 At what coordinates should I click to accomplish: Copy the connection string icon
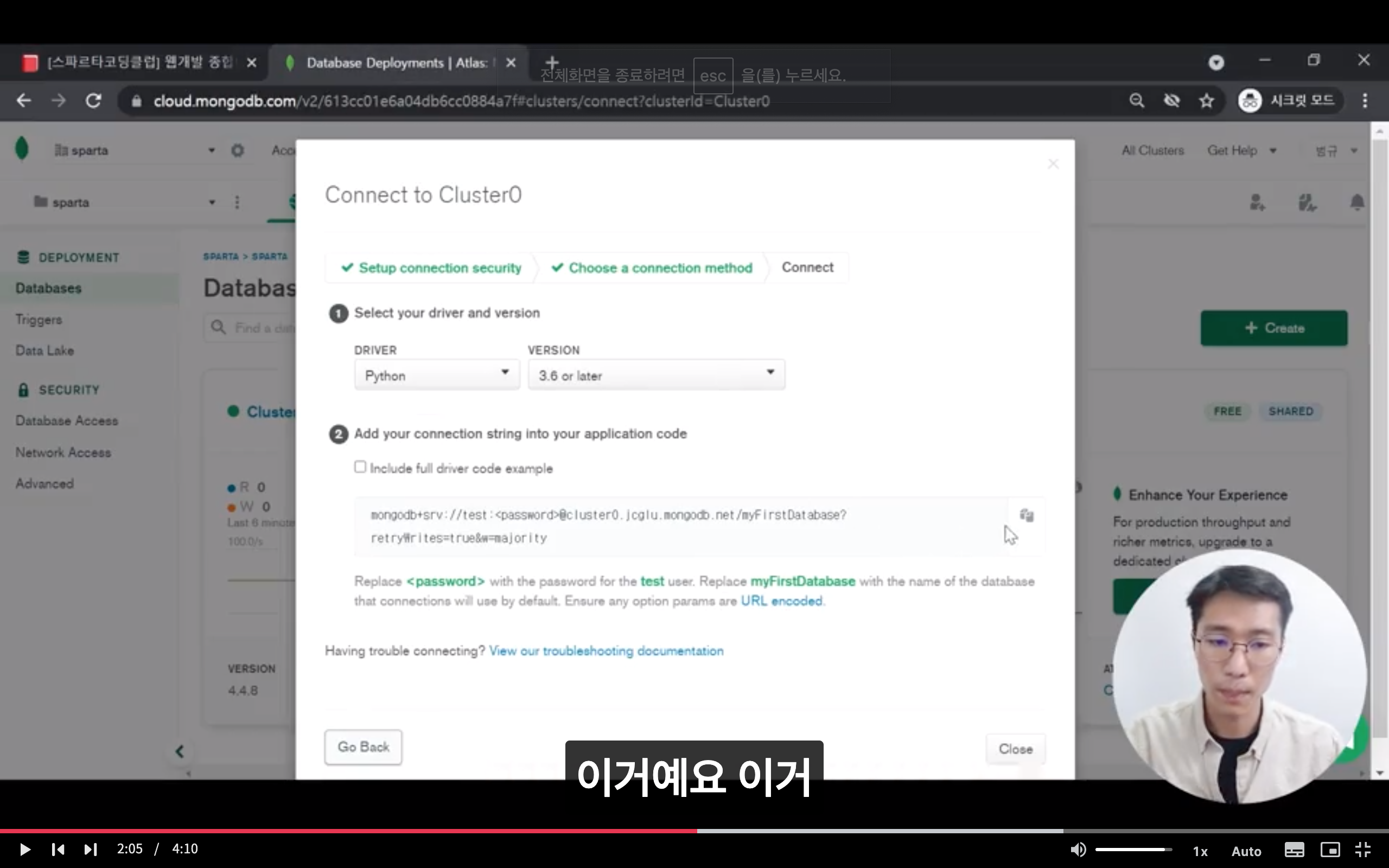point(1027,515)
